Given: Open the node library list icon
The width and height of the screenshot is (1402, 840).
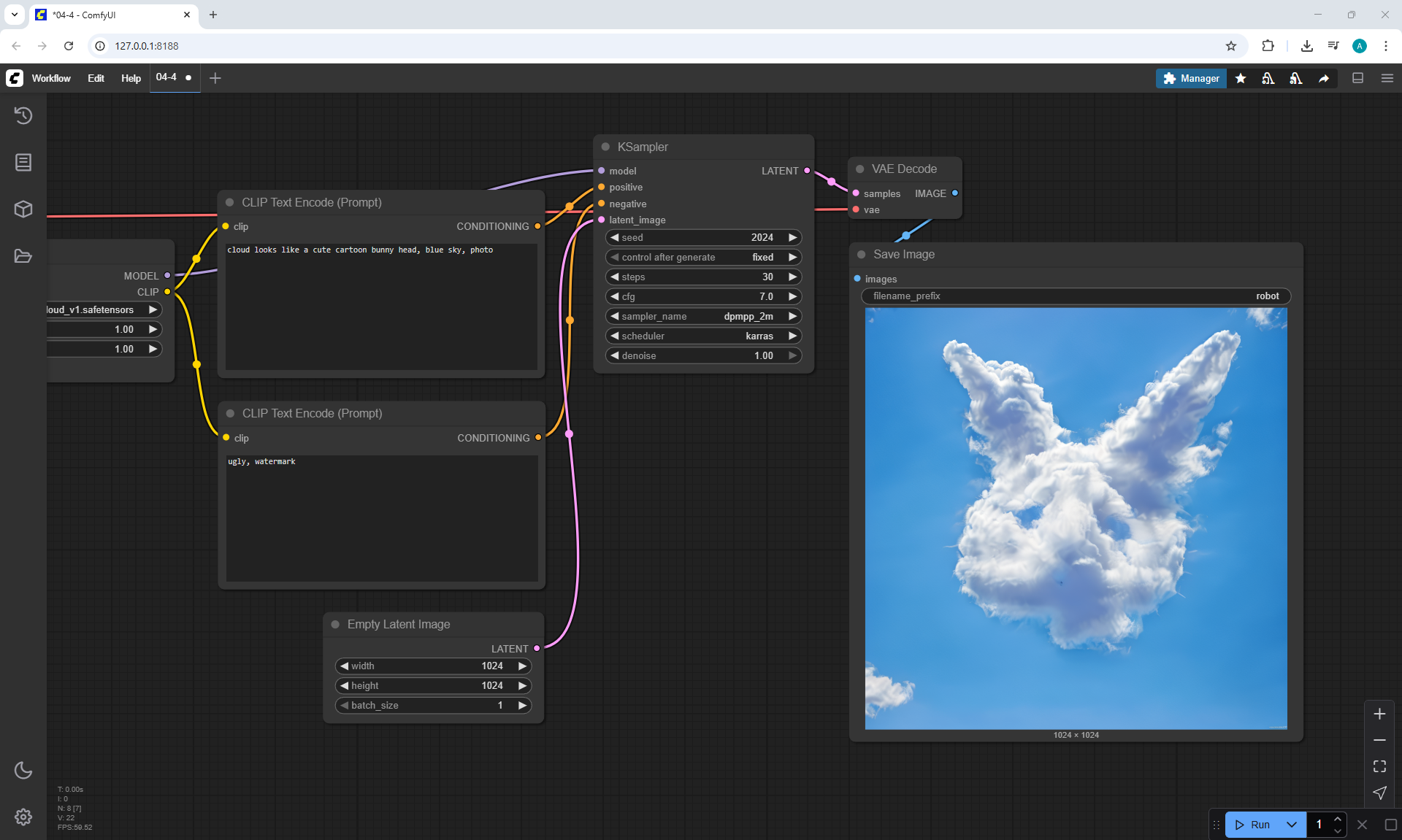Looking at the screenshot, I should tap(23, 162).
